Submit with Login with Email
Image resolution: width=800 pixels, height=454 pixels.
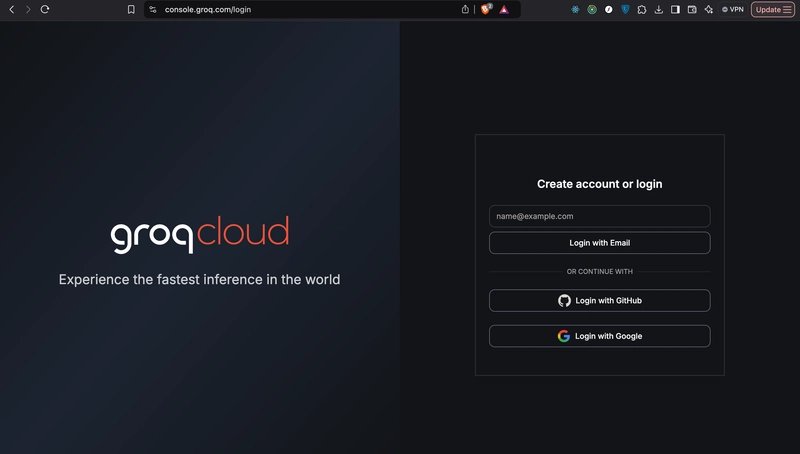[599, 243]
